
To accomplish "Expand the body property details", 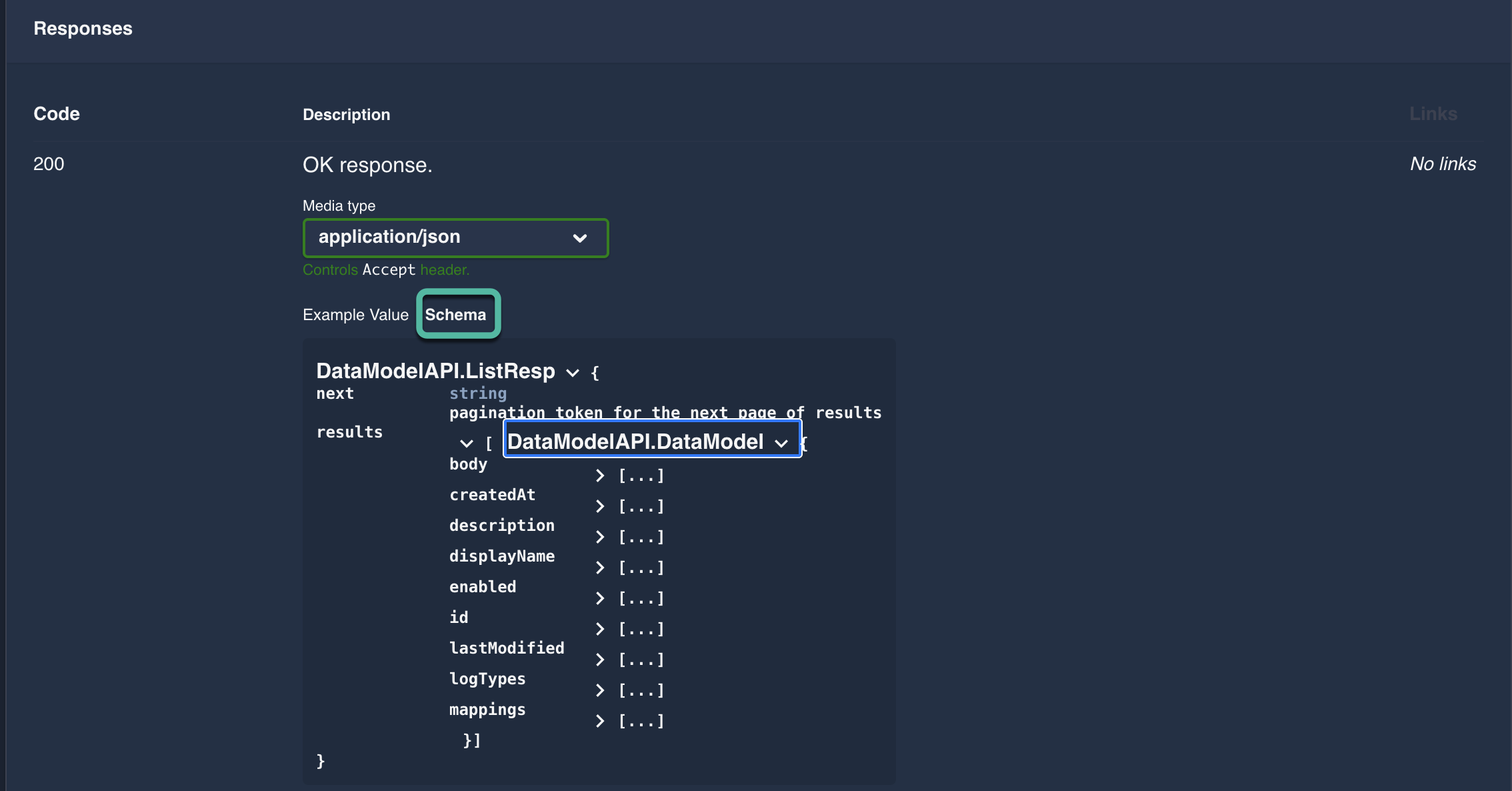I will (599, 475).
